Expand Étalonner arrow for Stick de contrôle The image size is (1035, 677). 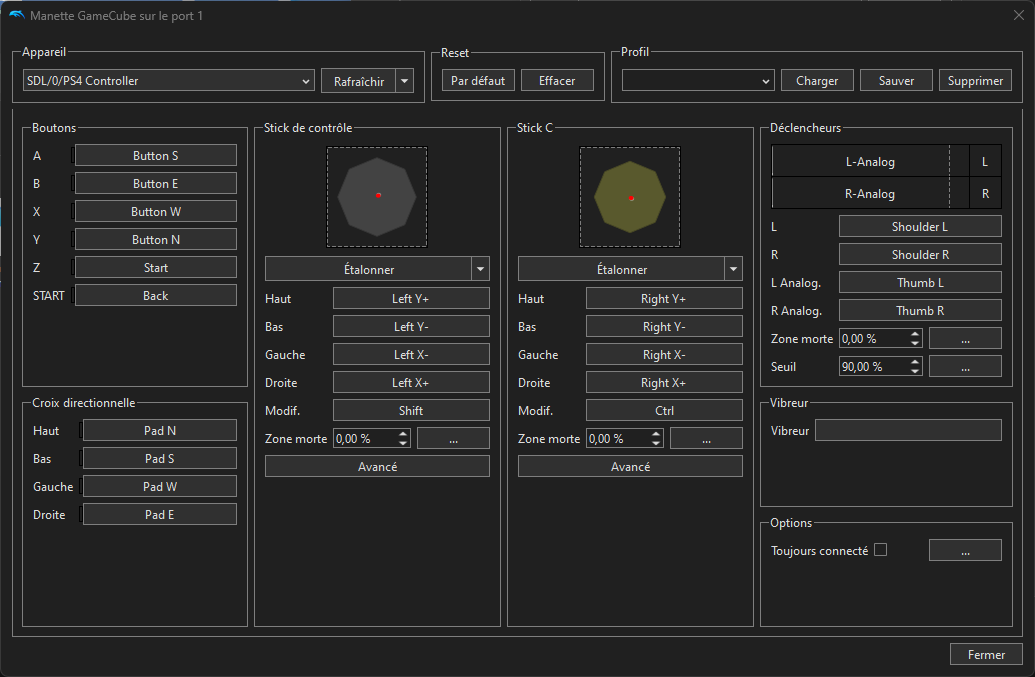tap(481, 269)
